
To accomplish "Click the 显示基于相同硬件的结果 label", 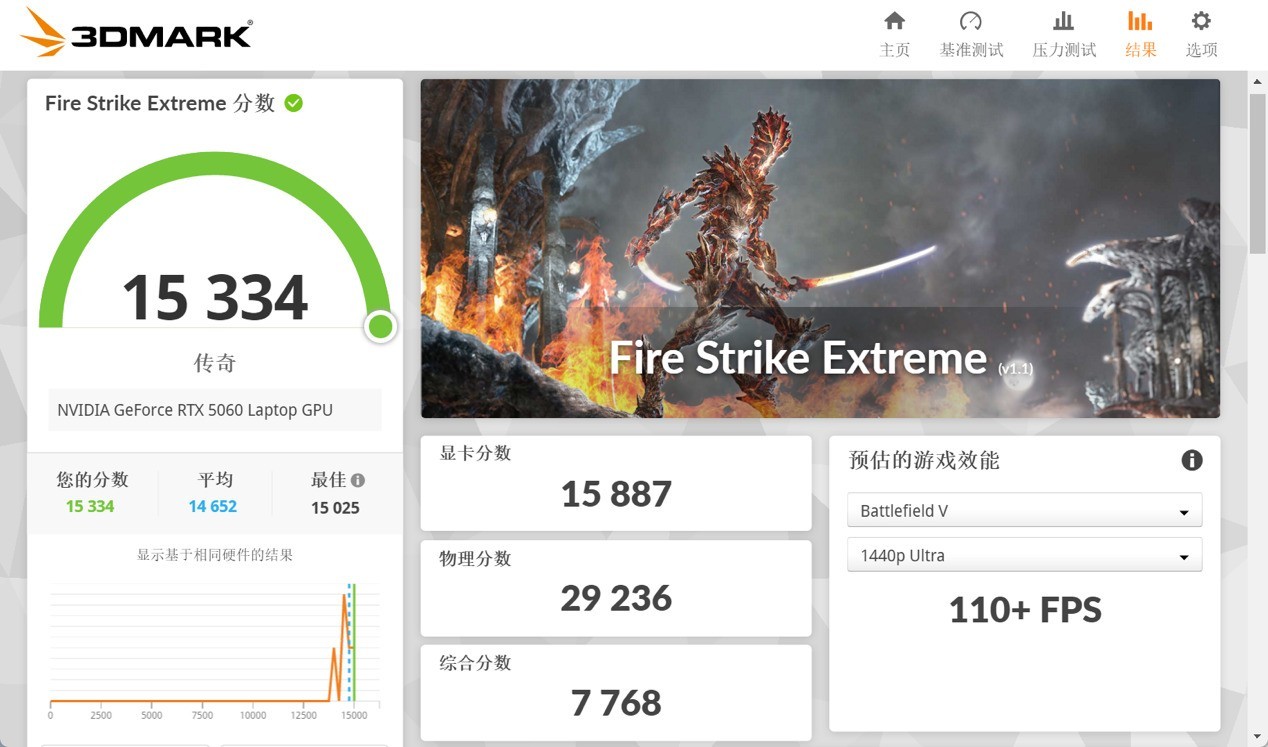I will (x=215, y=555).
